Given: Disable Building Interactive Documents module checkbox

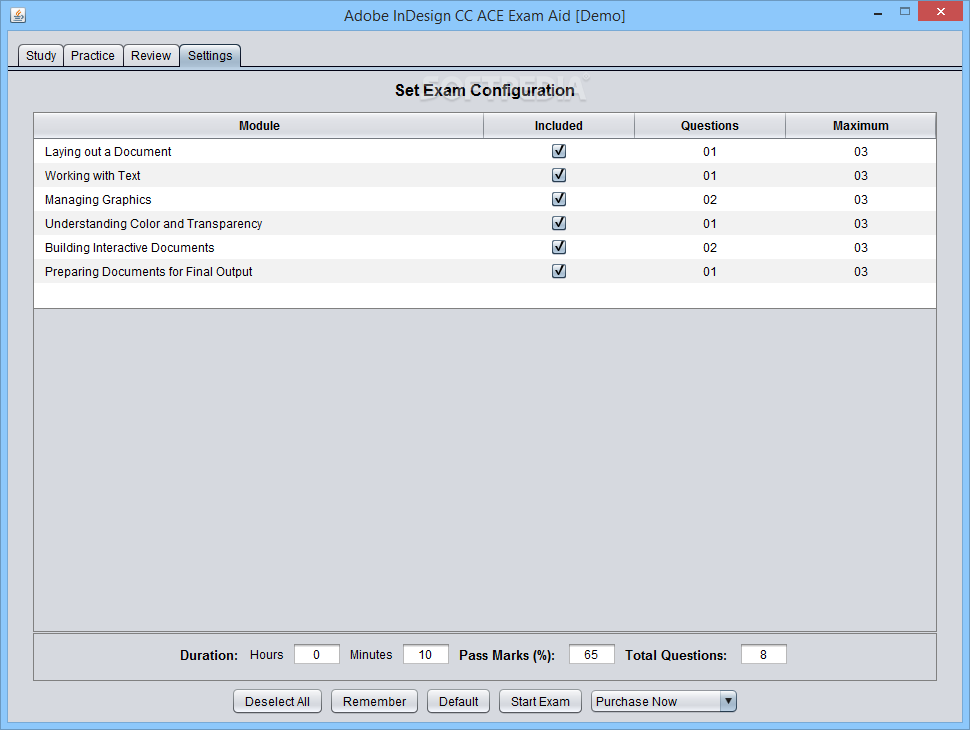Looking at the screenshot, I should pos(559,247).
